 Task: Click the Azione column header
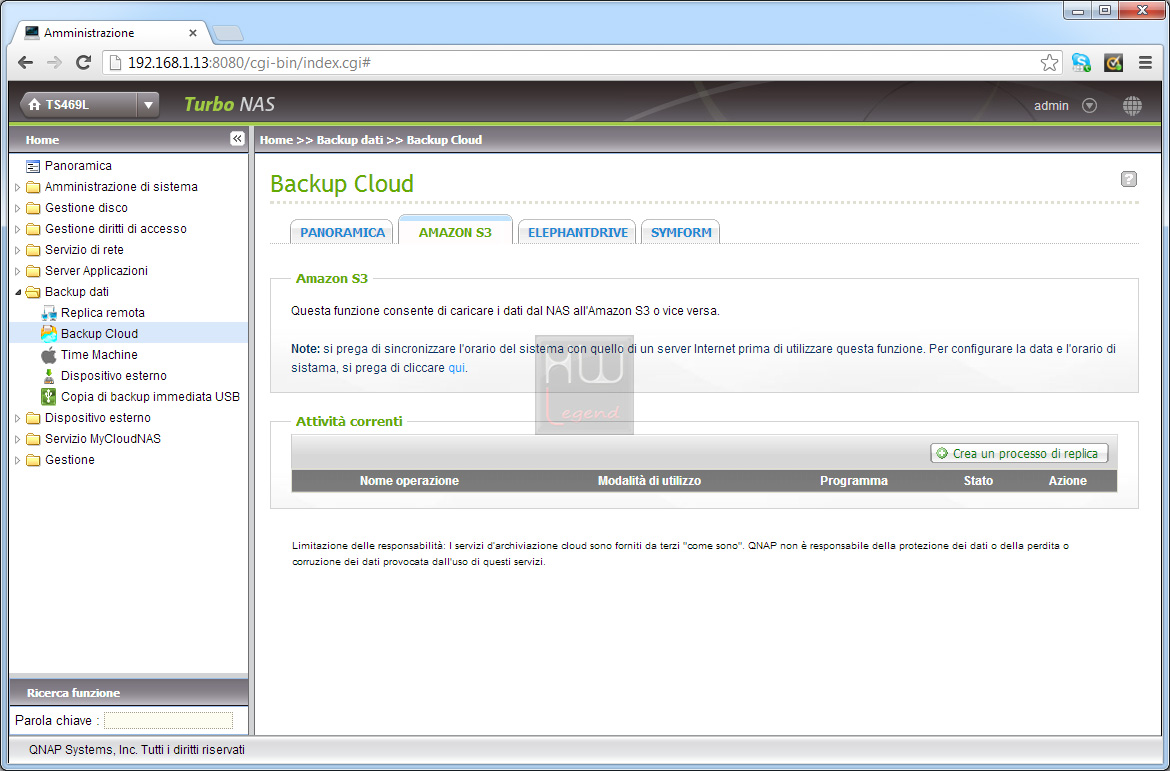coord(1068,481)
